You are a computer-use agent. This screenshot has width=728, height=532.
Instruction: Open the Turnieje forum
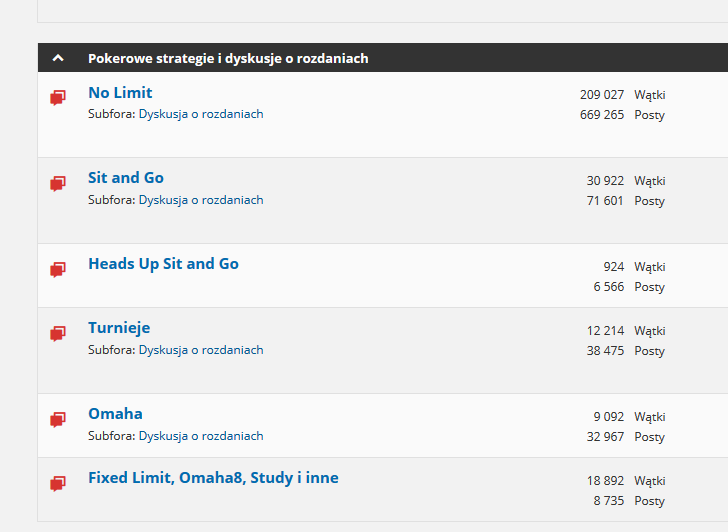[119, 328]
